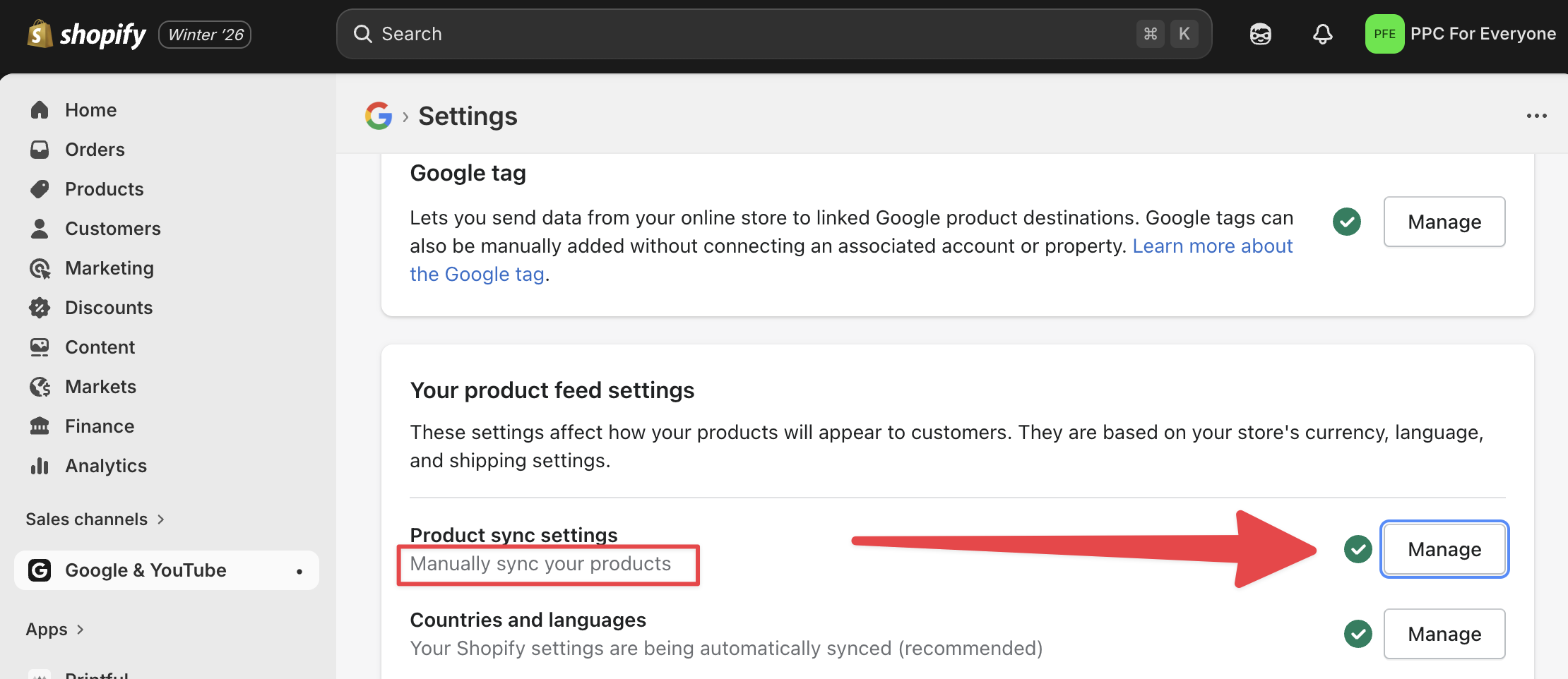Select the Google & YouTube sales channel
Viewport: 1568px width, 679px height.
167,570
